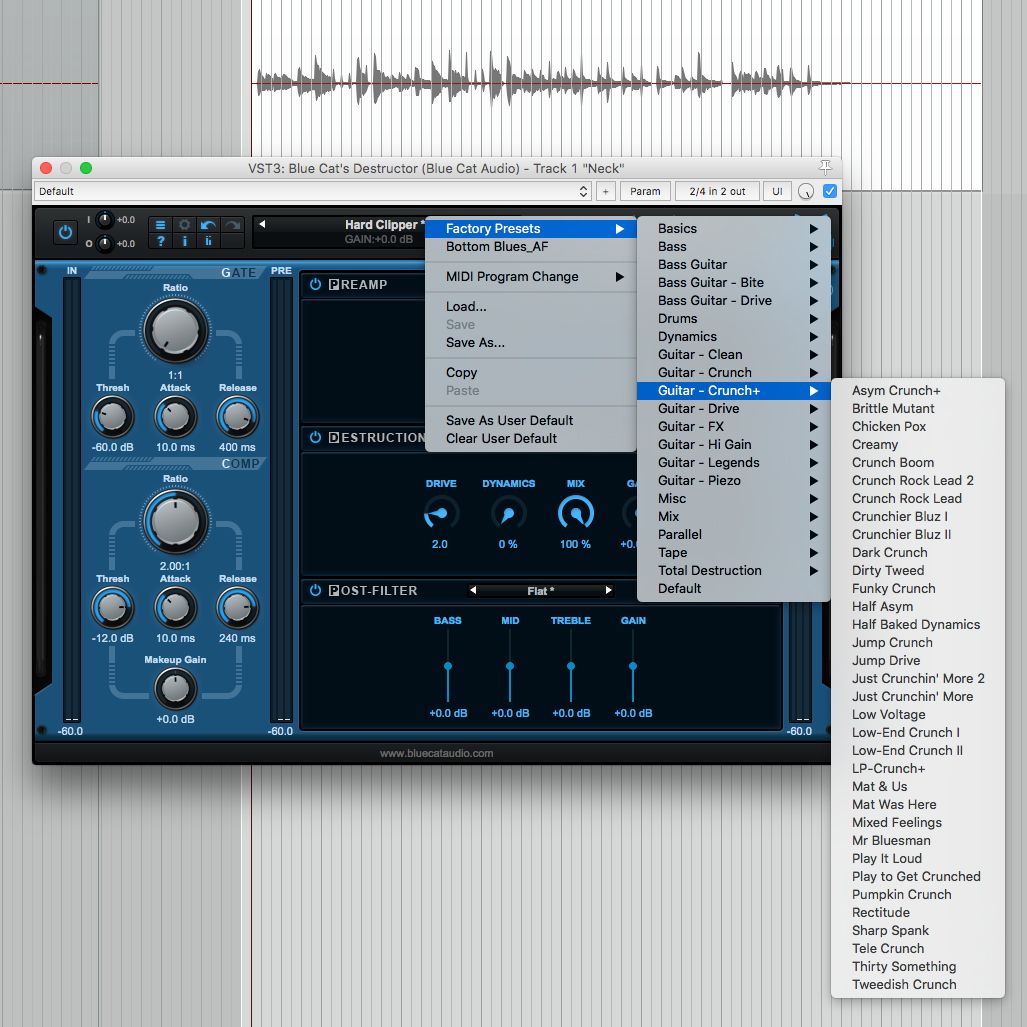The height and width of the screenshot is (1027, 1027).
Task: Click the preset list hamburger icon
Action: click(161, 223)
